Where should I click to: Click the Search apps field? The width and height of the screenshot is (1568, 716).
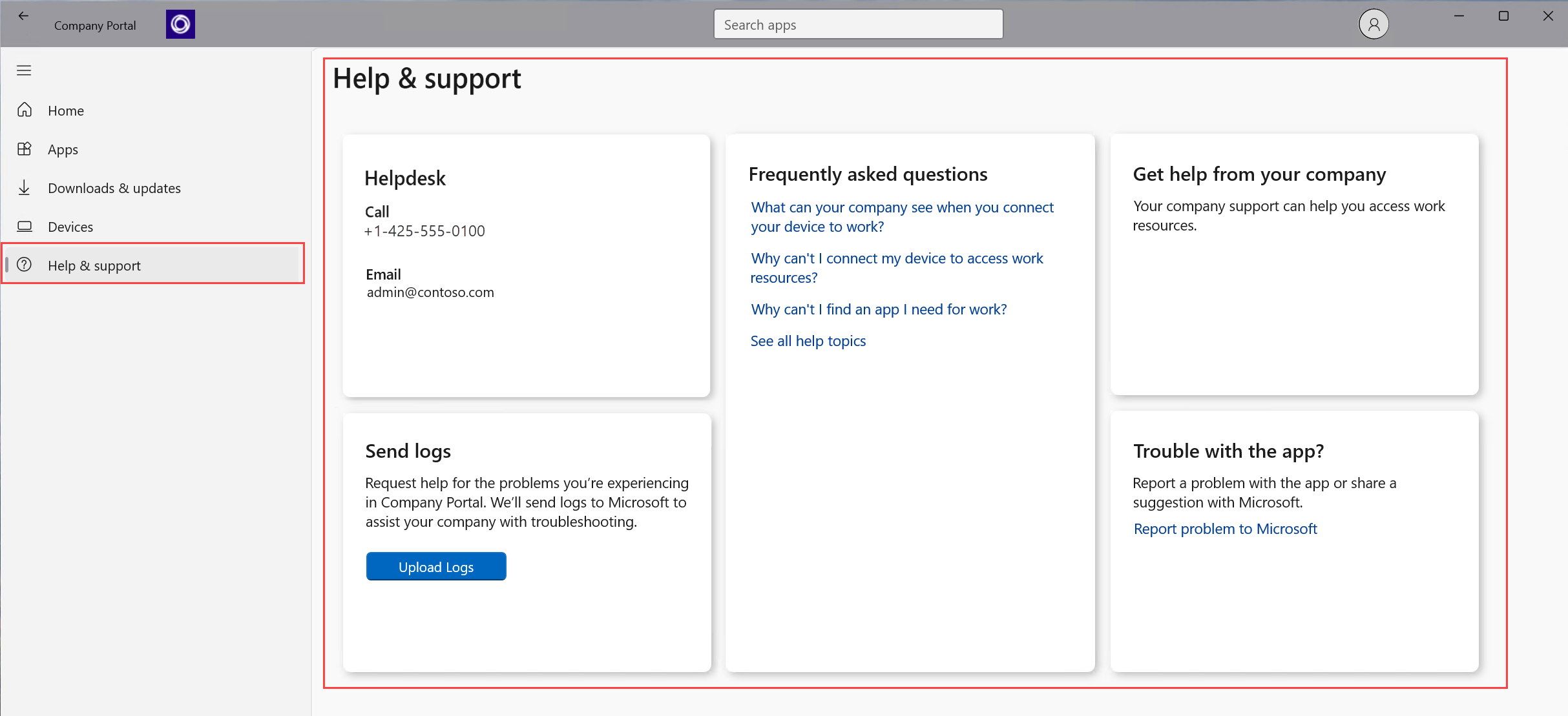pyautogui.click(x=858, y=25)
